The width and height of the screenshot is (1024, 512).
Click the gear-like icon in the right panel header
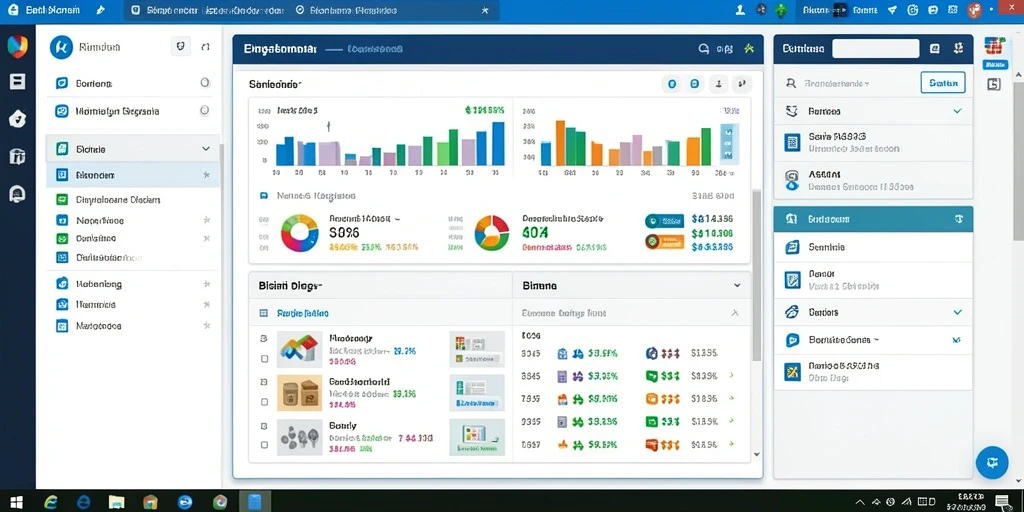click(x=958, y=48)
